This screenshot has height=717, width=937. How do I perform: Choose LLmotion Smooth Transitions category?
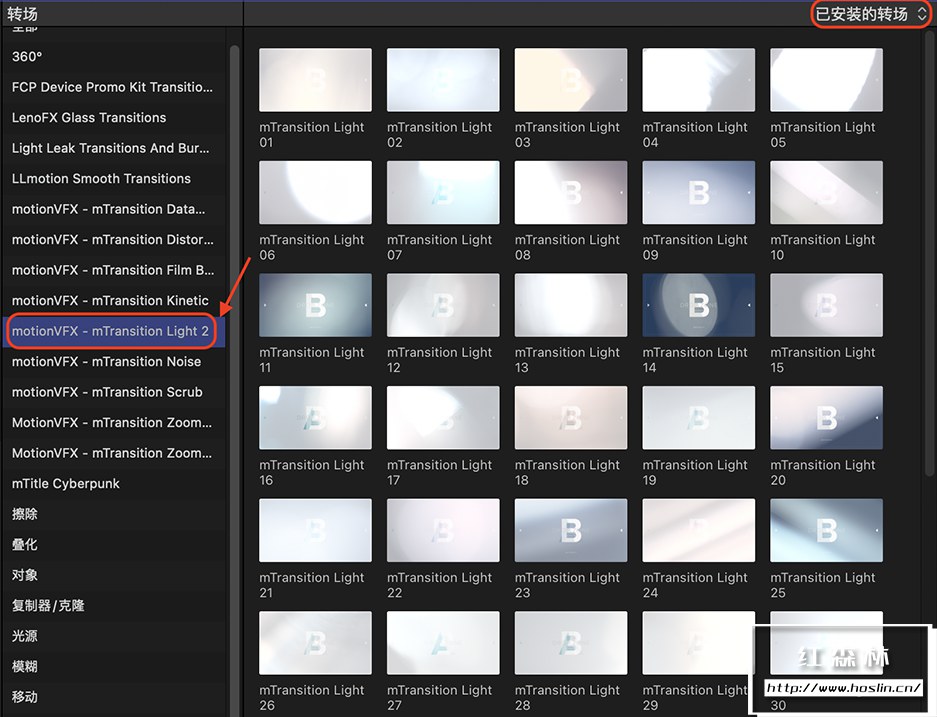(114, 179)
